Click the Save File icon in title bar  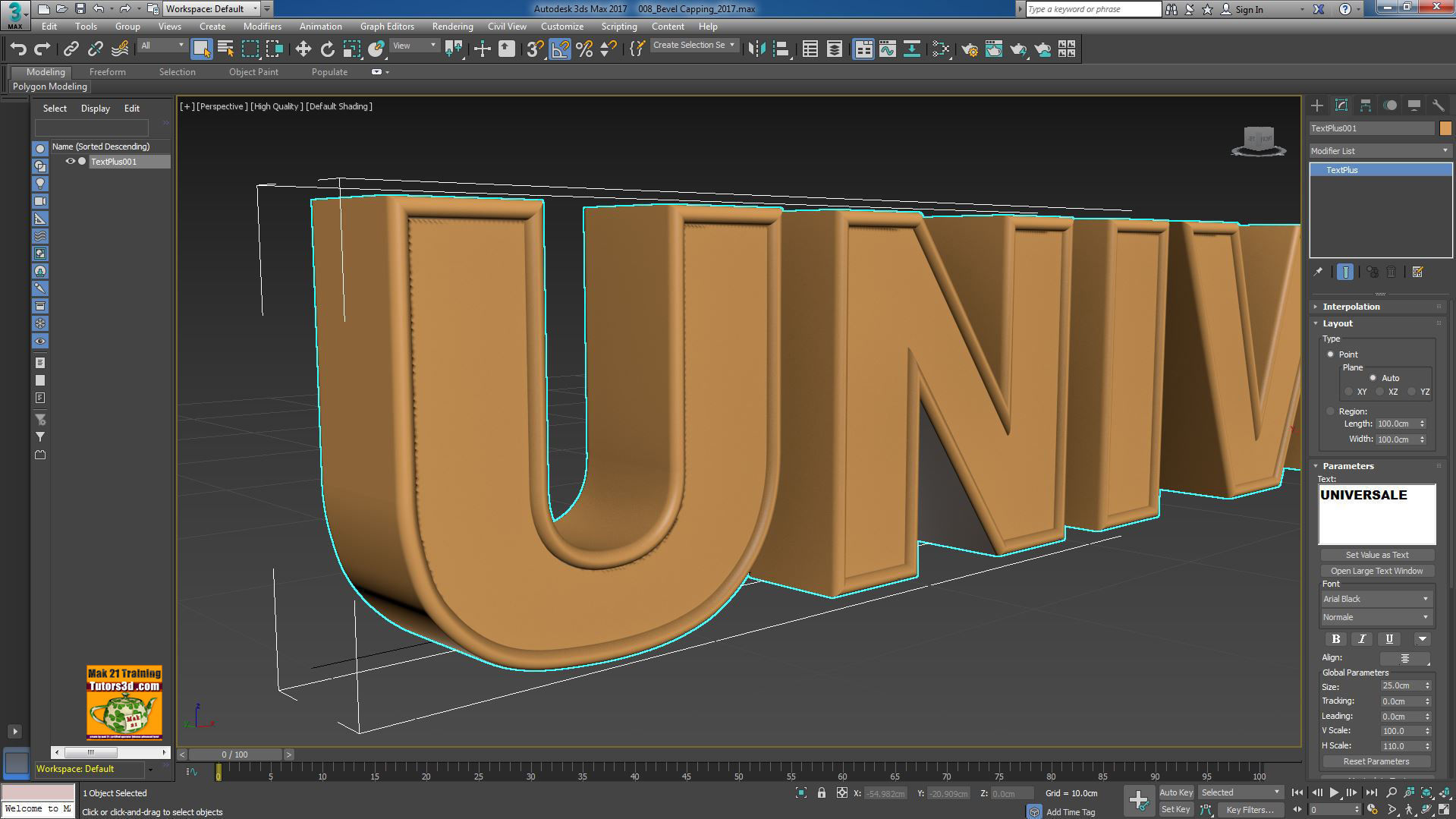point(80,9)
